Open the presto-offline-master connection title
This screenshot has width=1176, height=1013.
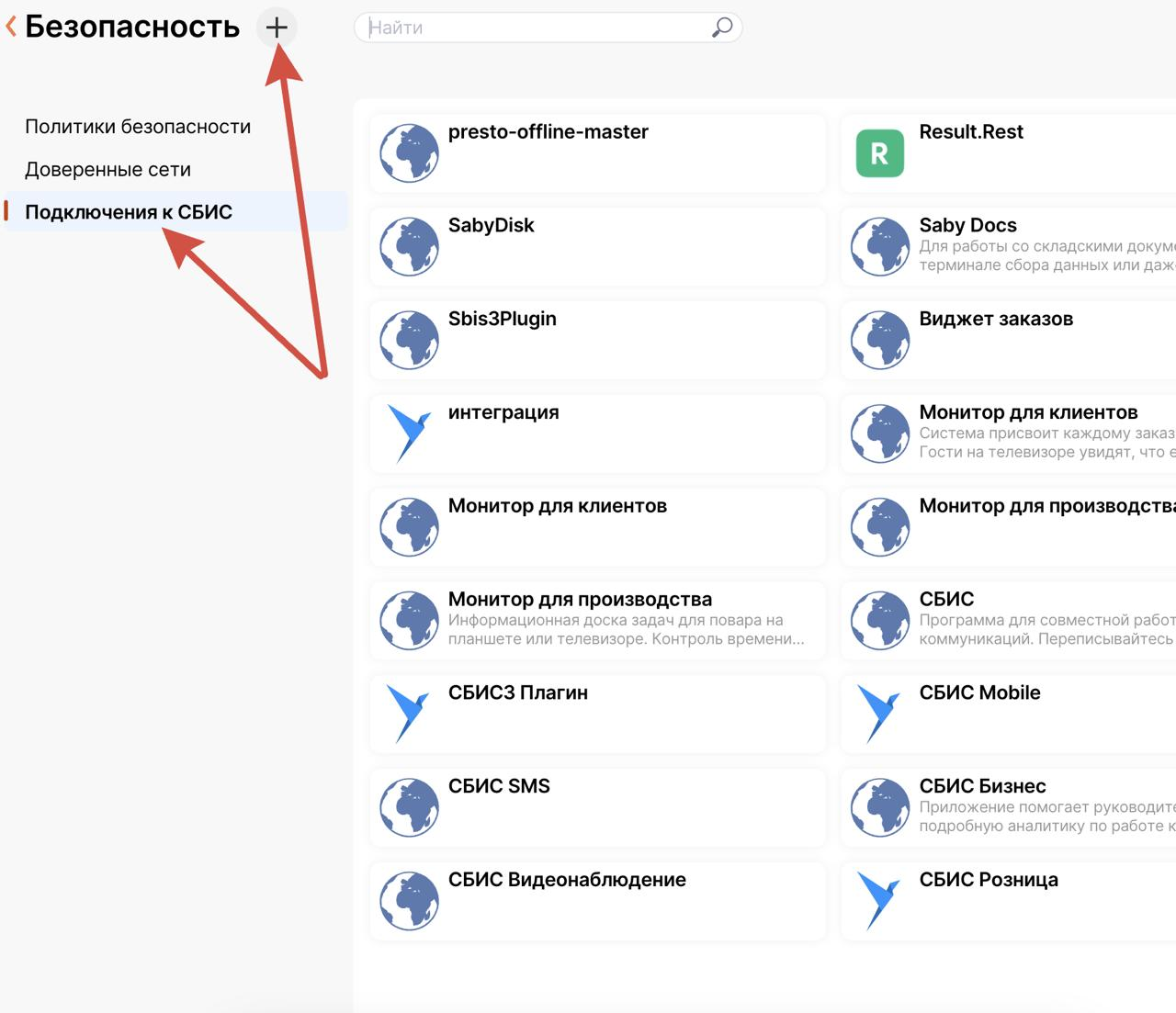point(548,132)
